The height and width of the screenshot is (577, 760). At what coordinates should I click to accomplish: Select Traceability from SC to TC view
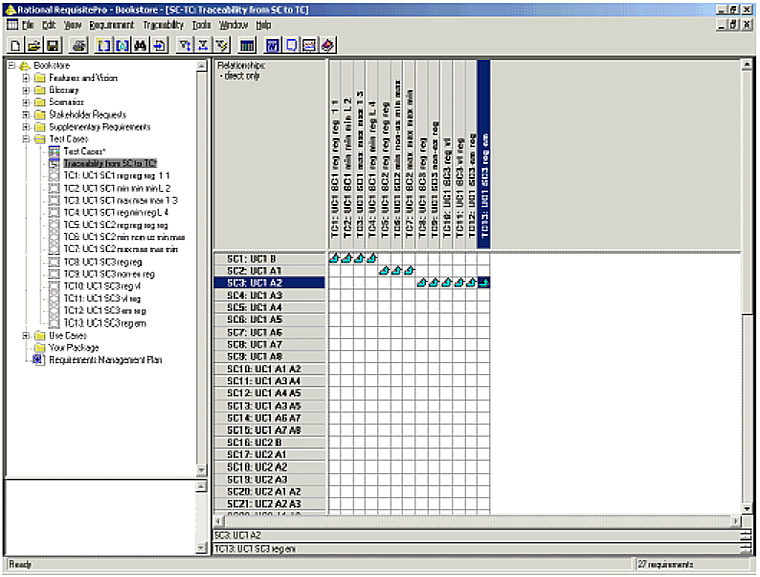pos(111,163)
